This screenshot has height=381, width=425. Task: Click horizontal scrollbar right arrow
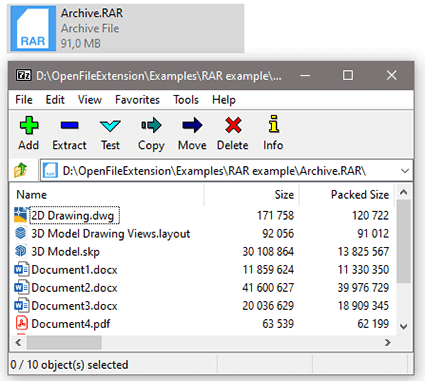(388, 342)
